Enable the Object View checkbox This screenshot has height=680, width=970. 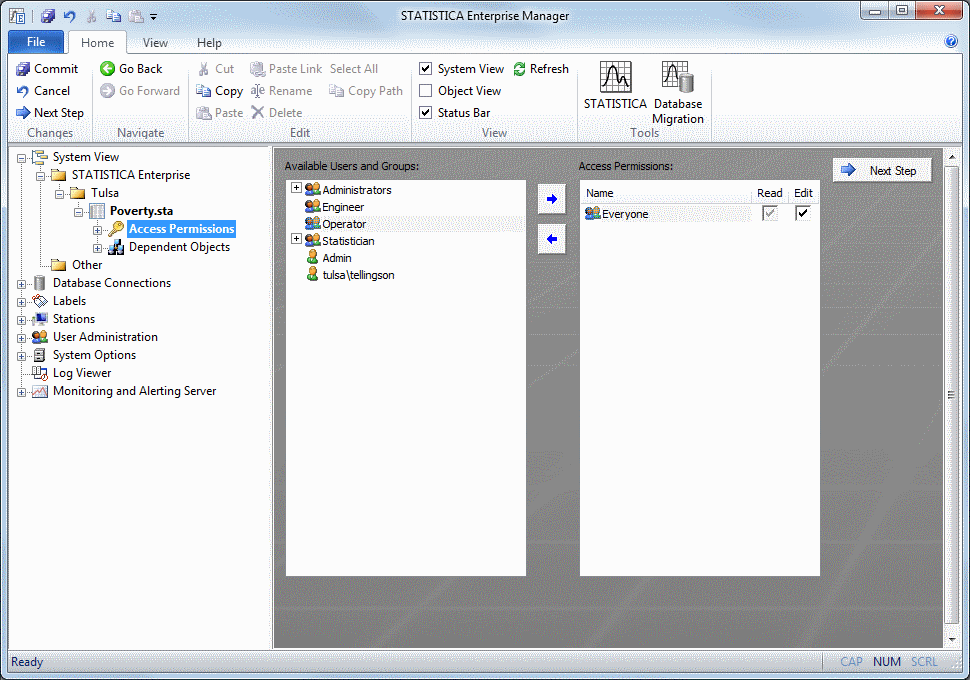point(426,91)
